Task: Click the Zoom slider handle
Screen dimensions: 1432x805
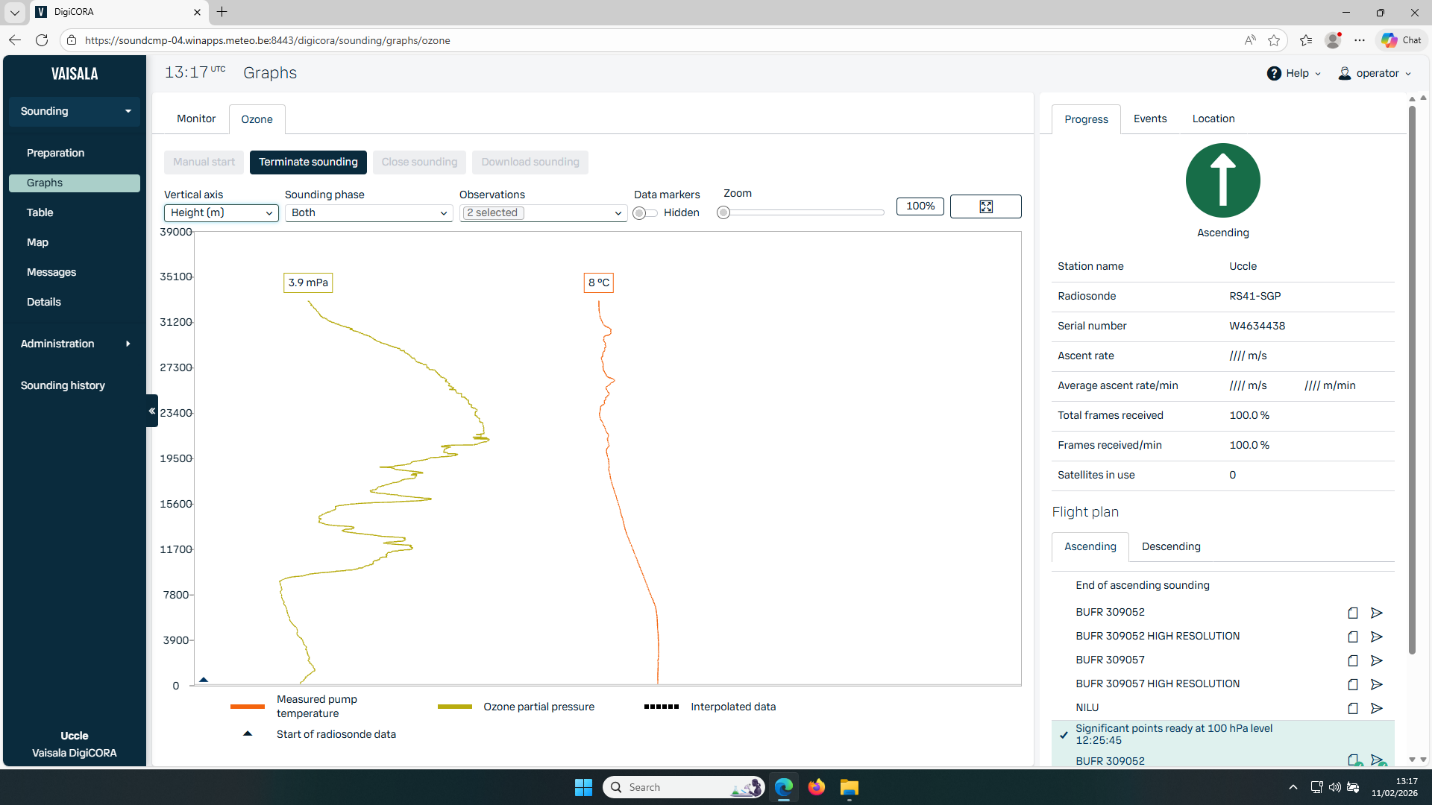Action: (724, 212)
